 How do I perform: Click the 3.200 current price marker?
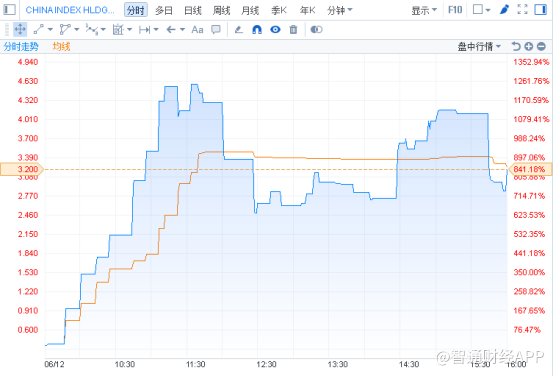(x=22, y=169)
